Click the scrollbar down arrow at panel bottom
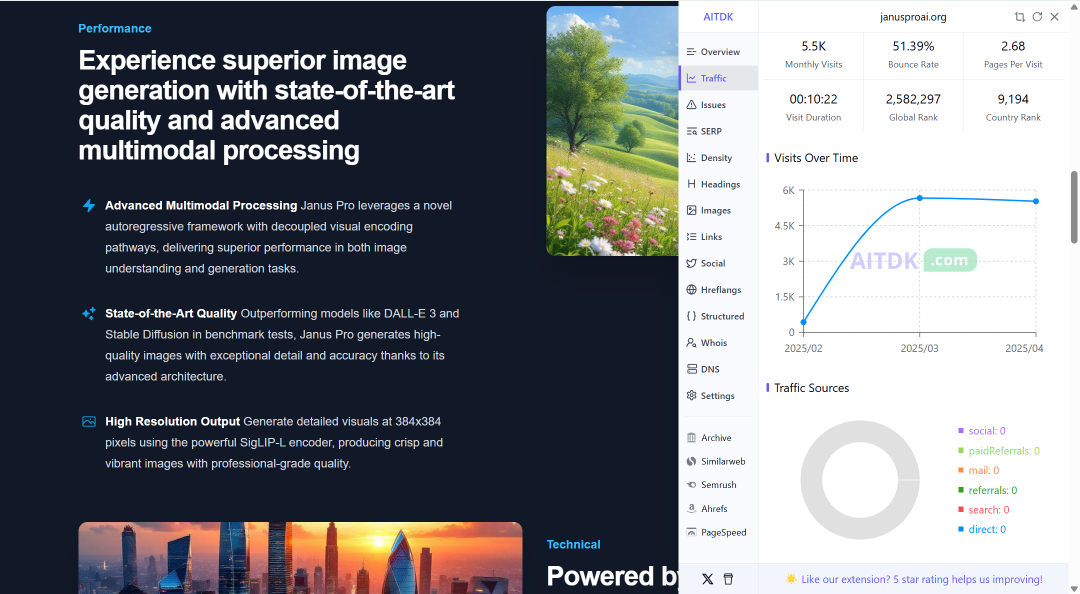Image resolution: width=1080 pixels, height=594 pixels. point(1074,587)
